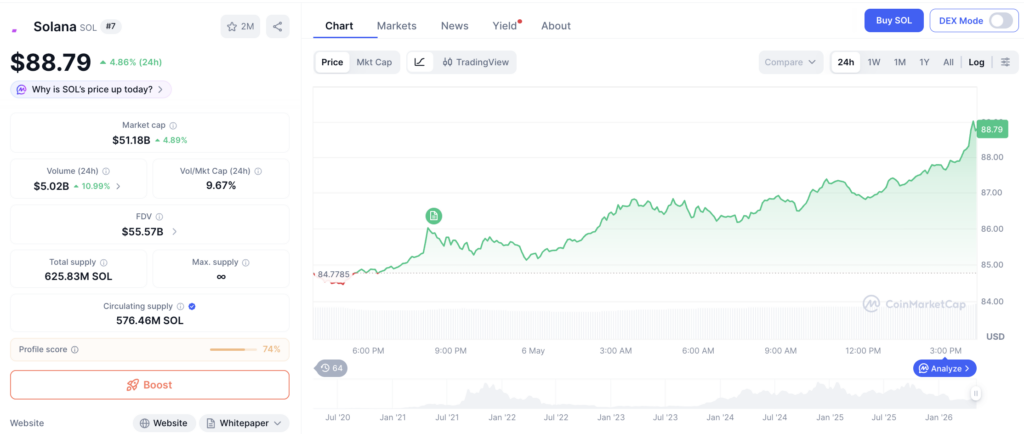This screenshot has height=434, width=1024.
Task: Click the Solana logo icon
Action: point(14,30)
